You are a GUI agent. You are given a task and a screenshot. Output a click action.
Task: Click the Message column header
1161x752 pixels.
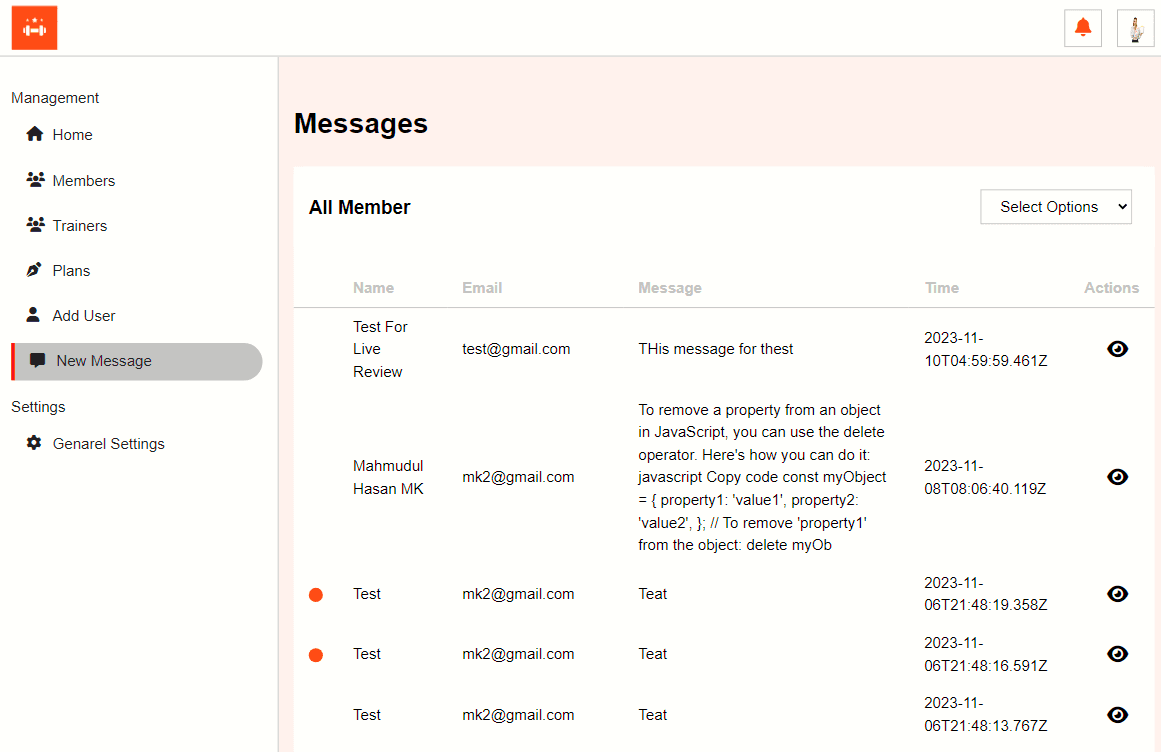(670, 288)
